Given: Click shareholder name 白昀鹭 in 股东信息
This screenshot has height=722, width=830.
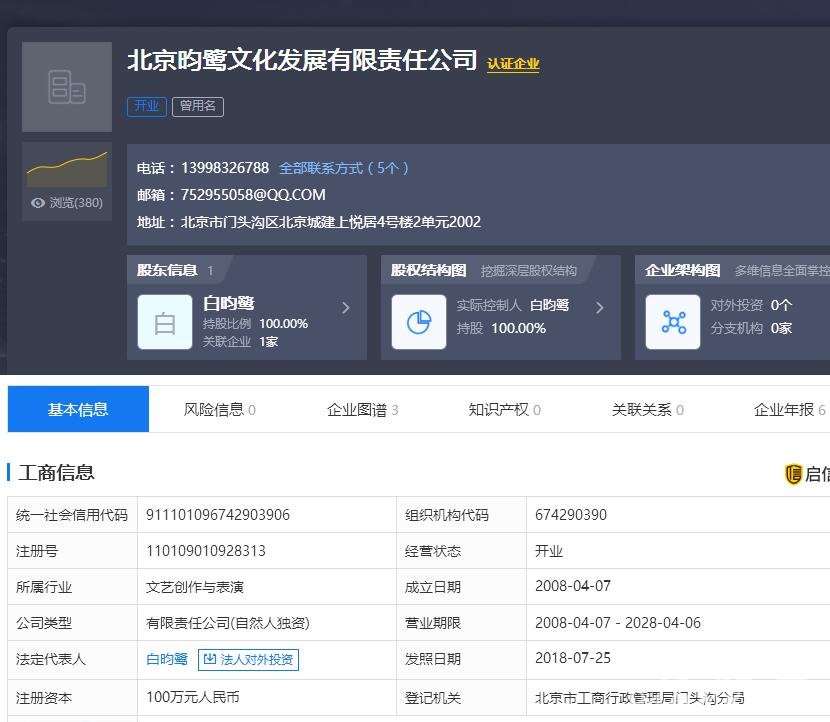Looking at the screenshot, I should click(229, 303).
